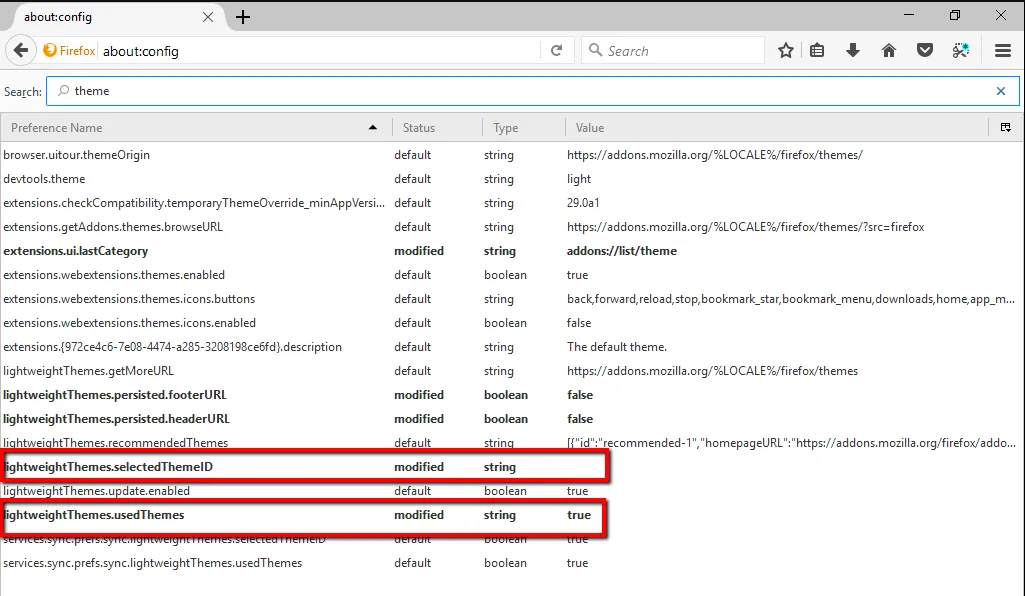Sort preferences by Status column
This screenshot has height=596, width=1025.
tap(436, 128)
